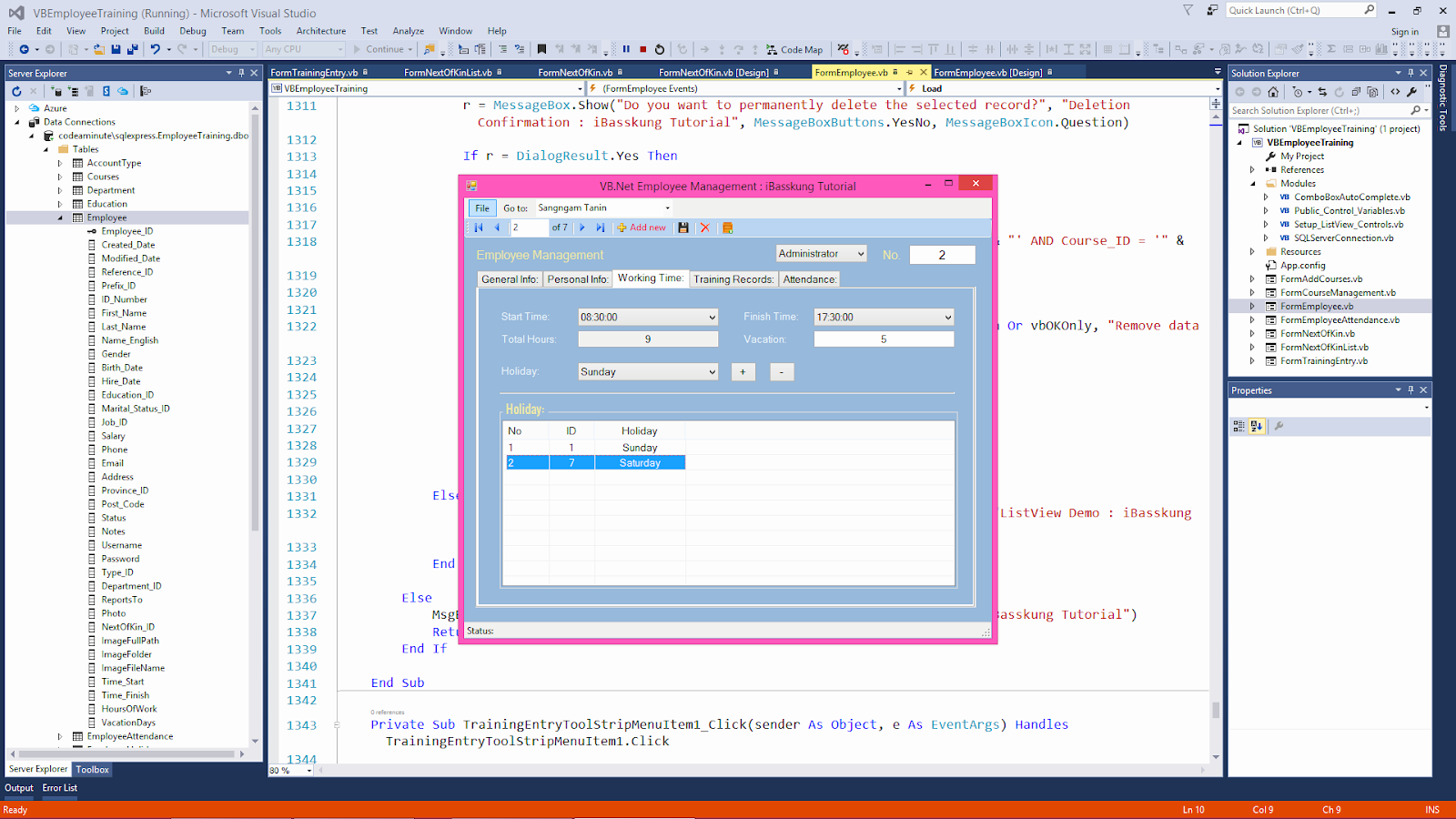This screenshot has width=1456, height=819.
Task: Switch to the Attendance tab
Action: tap(809, 278)
